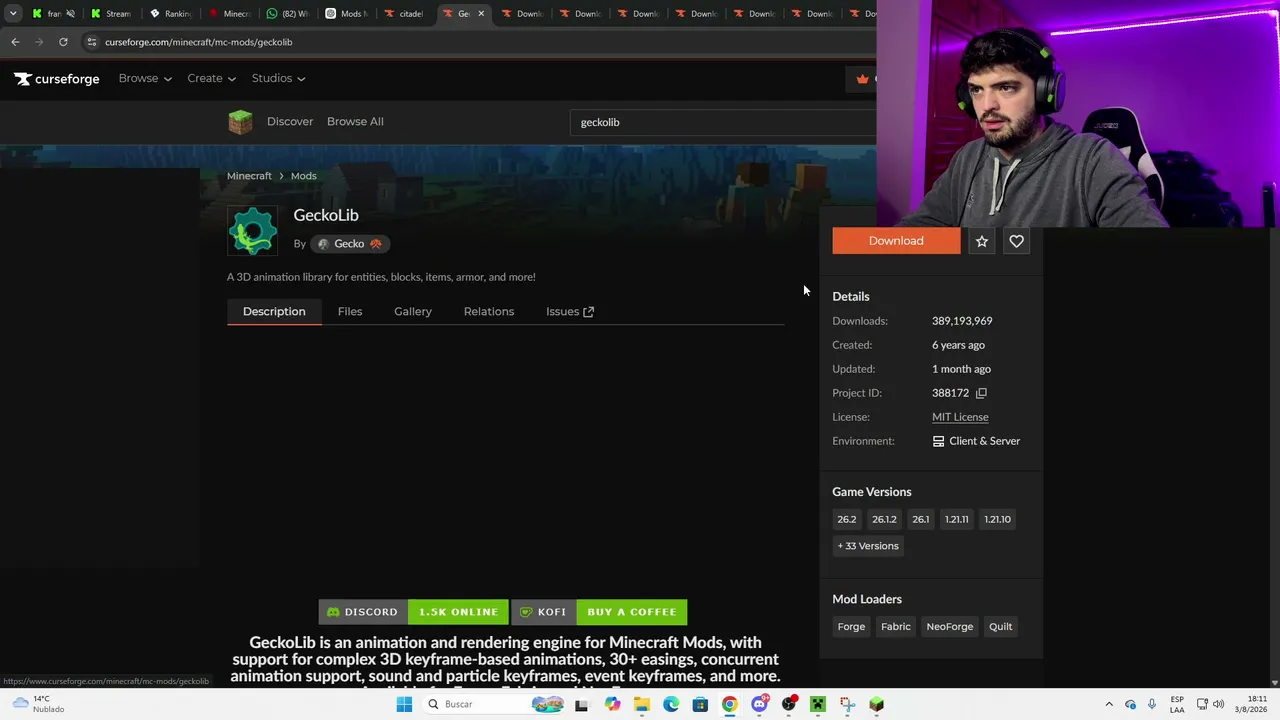Screen dimensions: 1280x720
Task: Click the orange Download button
Action: tap(896, 241)
